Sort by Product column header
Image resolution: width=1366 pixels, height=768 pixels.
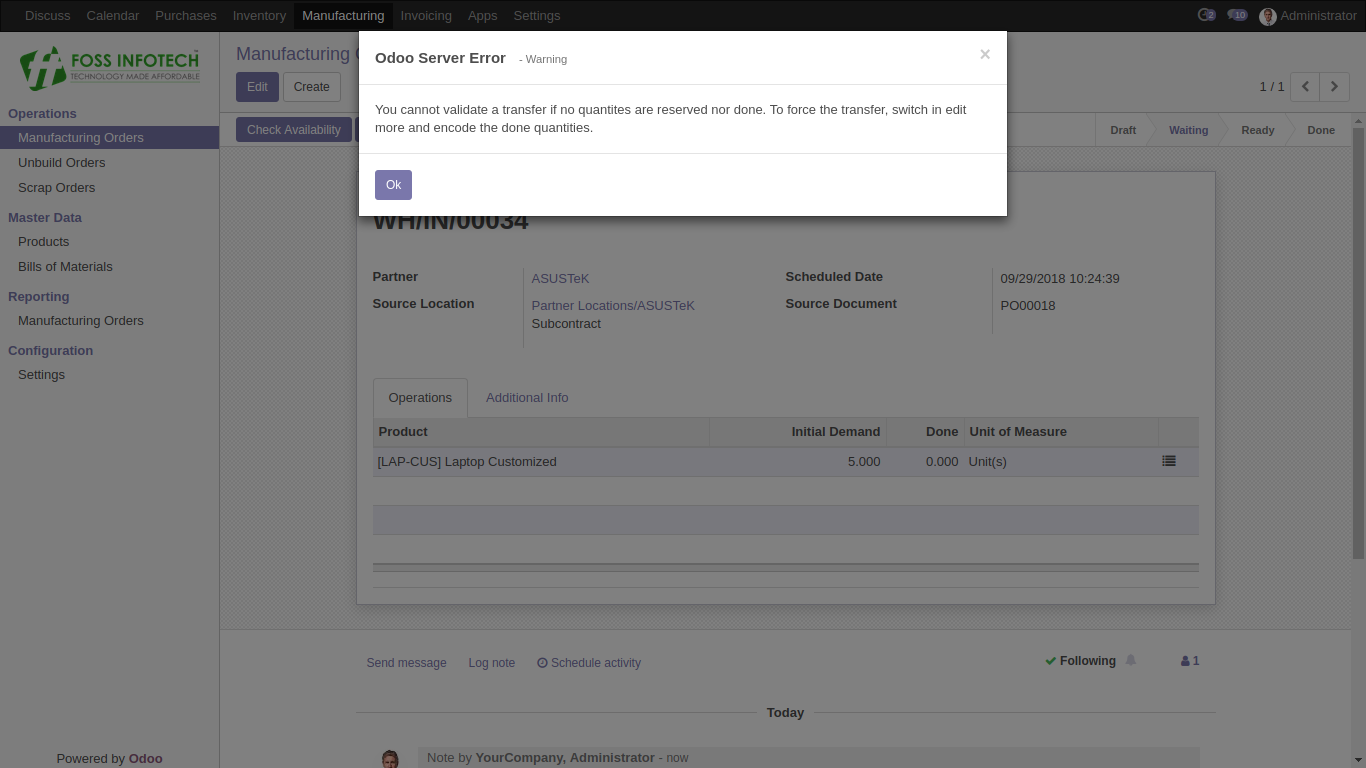click(x=541, y=432)
